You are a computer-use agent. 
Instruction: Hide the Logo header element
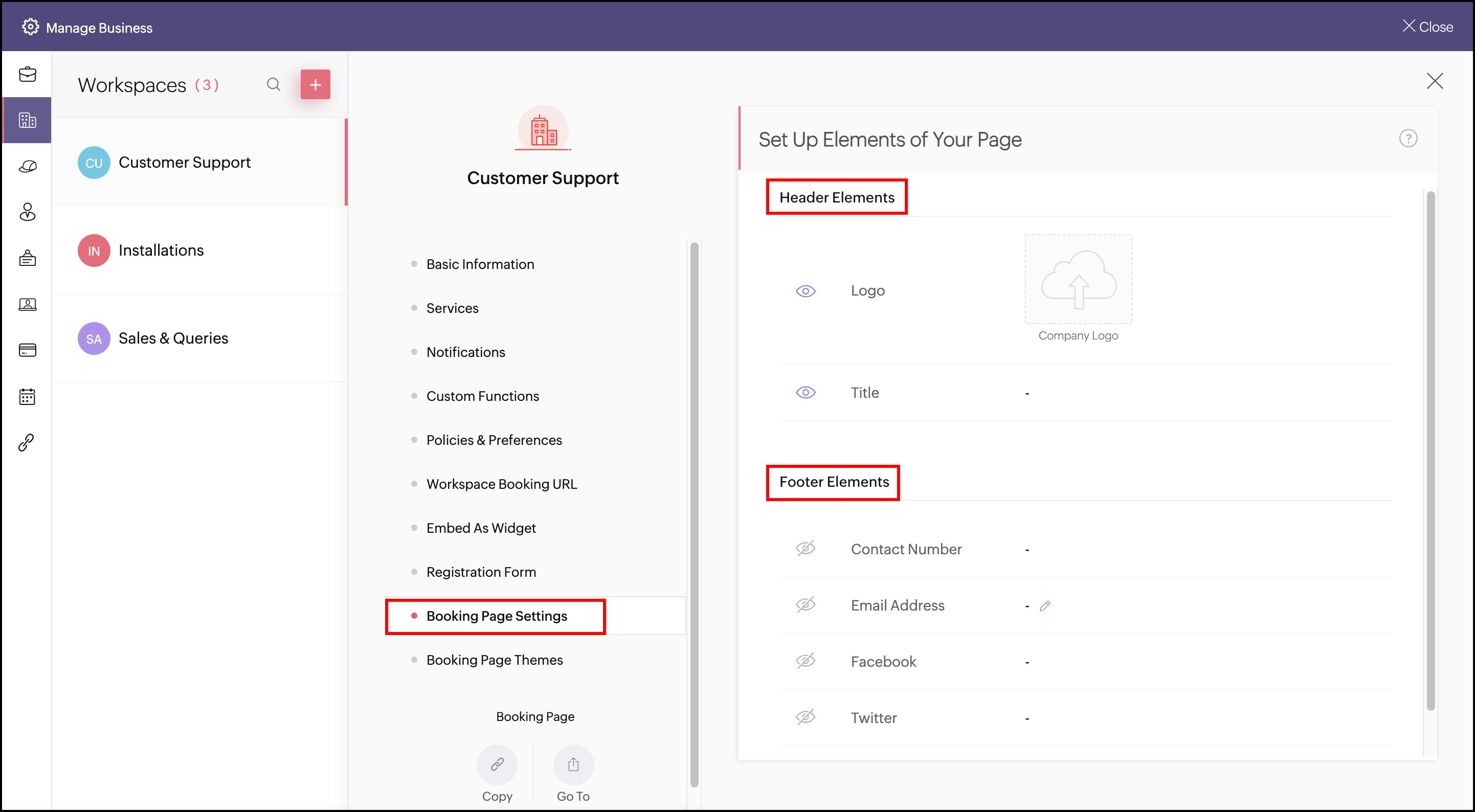coord(805,291)
